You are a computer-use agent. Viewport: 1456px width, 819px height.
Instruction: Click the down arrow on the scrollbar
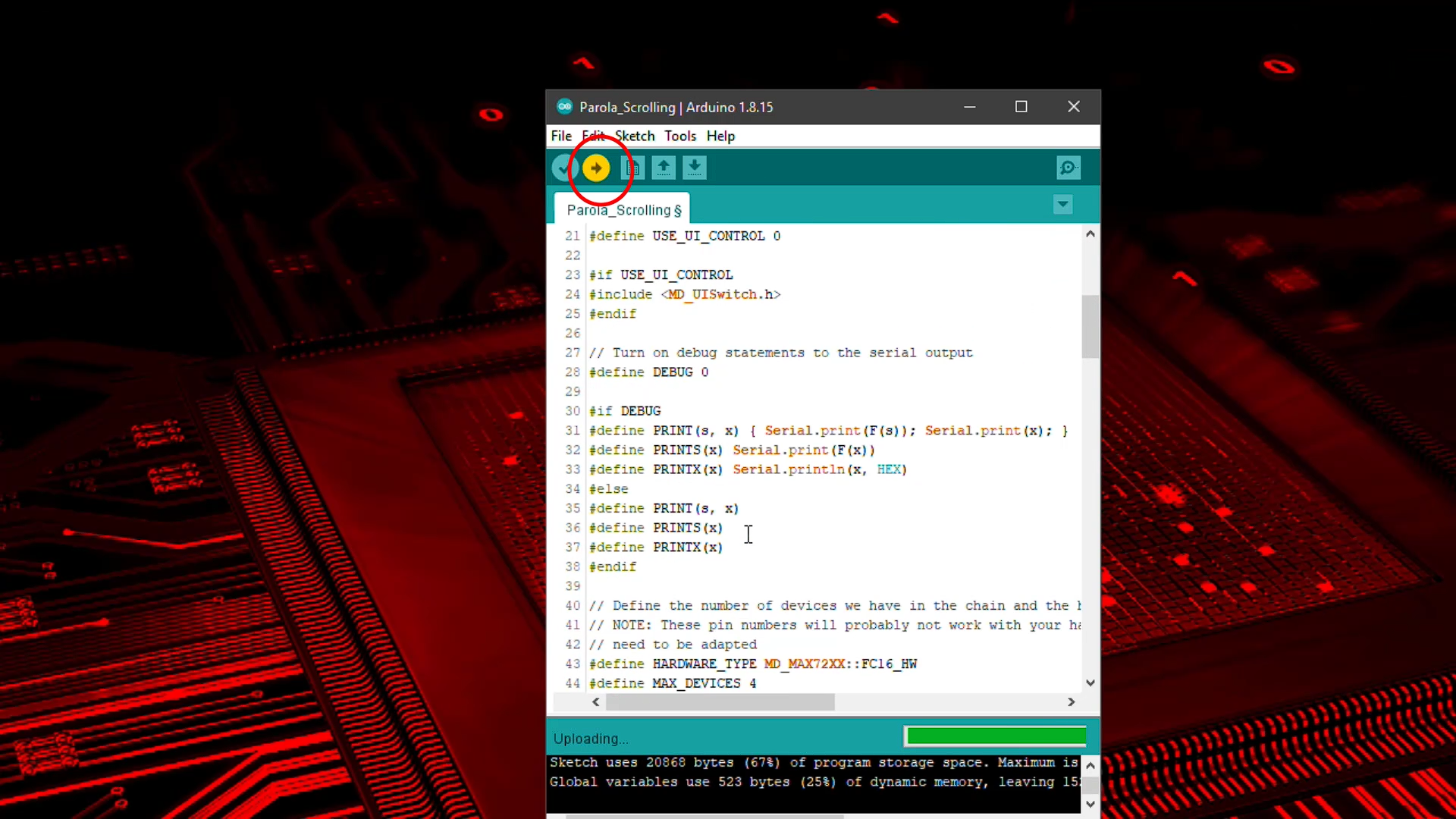click(x=1090, y=682)
